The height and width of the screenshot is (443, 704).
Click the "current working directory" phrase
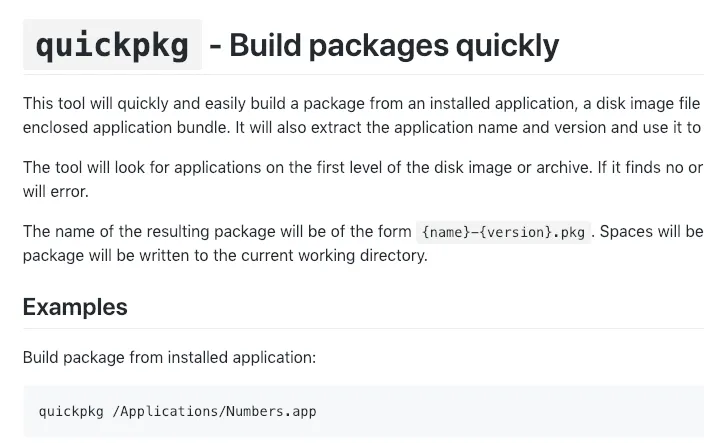334,255
